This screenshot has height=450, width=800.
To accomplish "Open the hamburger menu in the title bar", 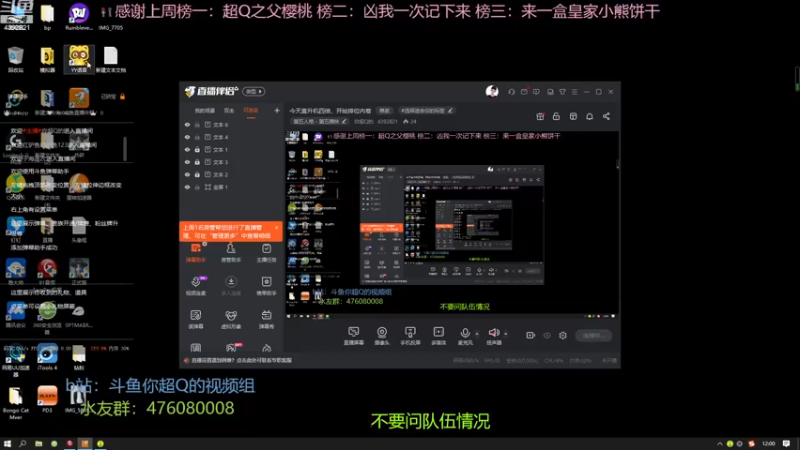I will pos(574,92).
